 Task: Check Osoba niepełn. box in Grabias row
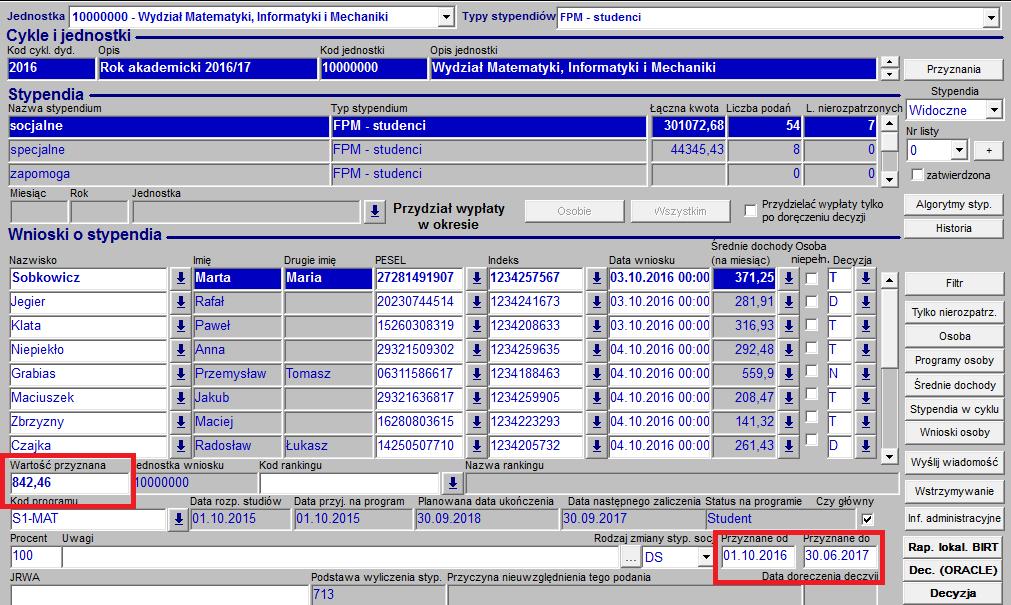coord(811,372)
